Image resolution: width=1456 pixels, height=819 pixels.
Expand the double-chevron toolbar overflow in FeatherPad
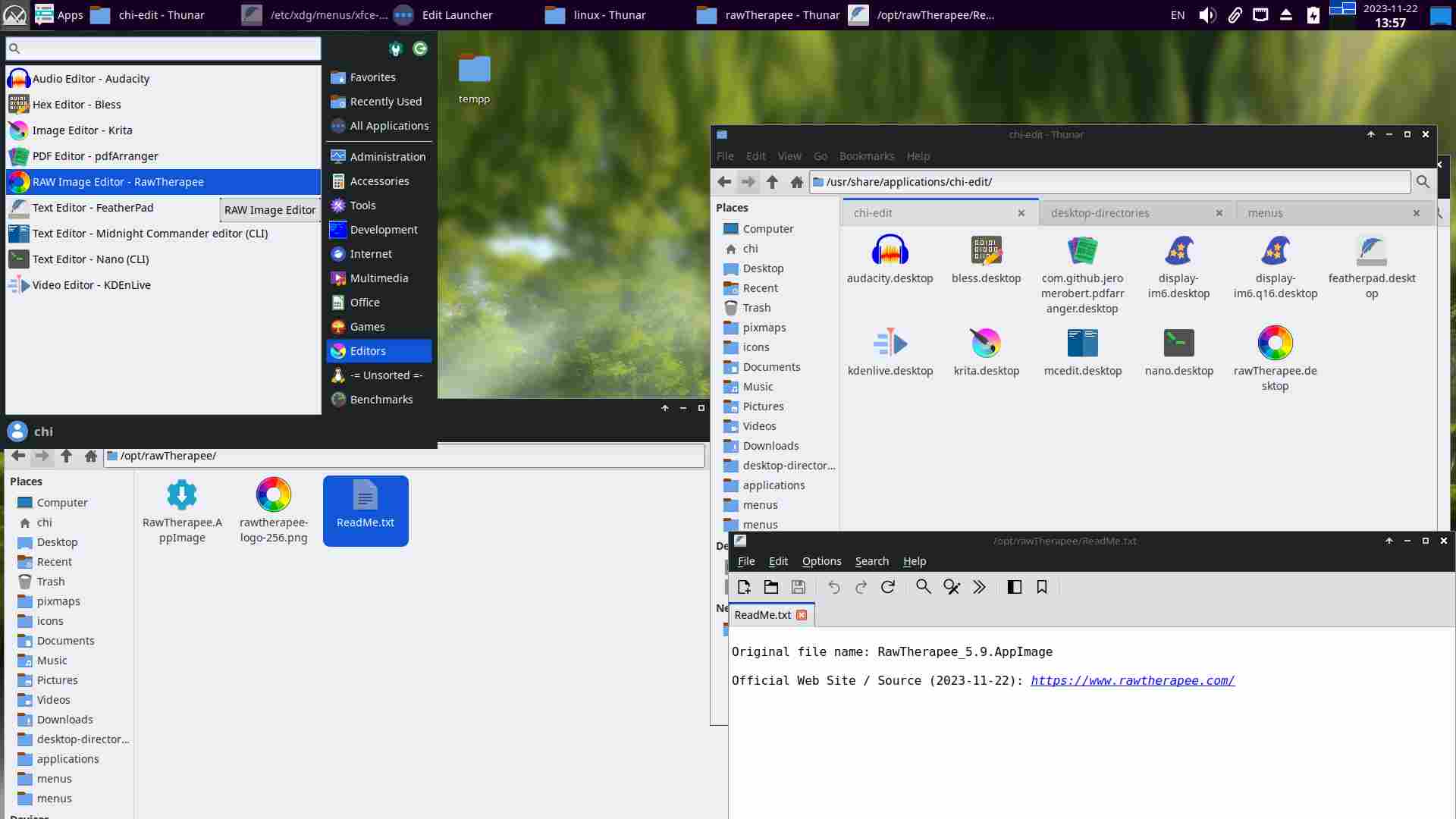click(x=979, y=587)
